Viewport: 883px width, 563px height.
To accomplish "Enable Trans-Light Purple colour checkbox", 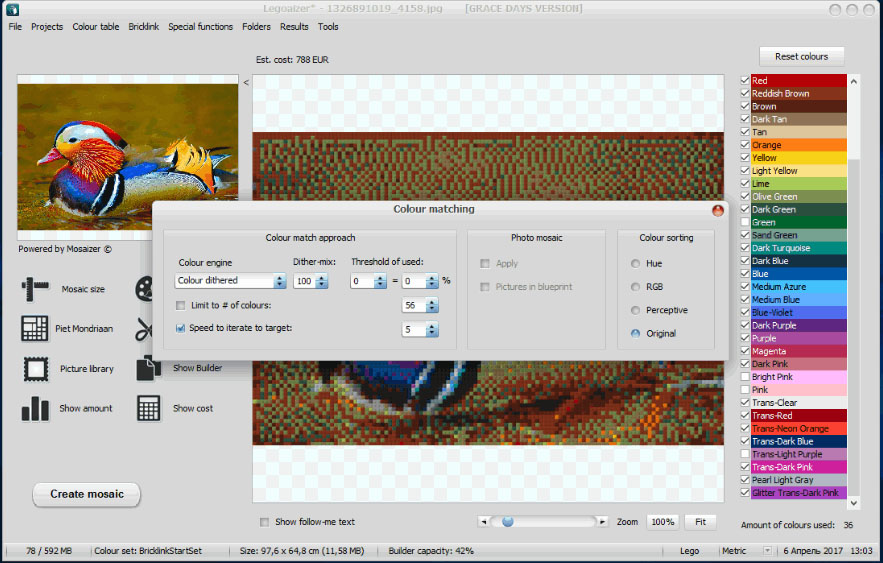I will point(745,454).
